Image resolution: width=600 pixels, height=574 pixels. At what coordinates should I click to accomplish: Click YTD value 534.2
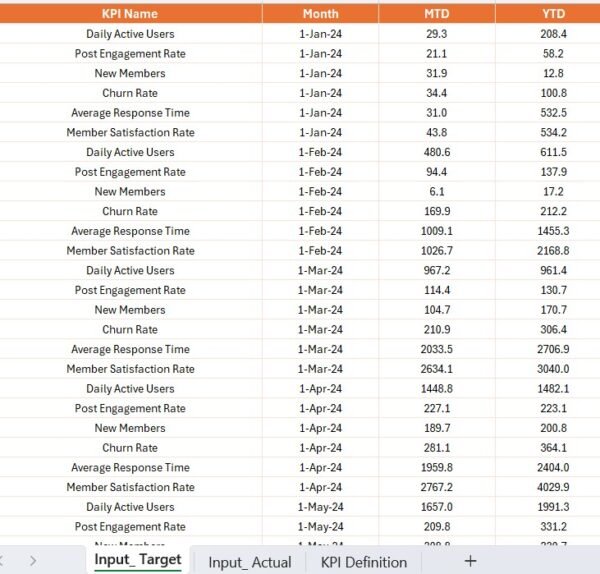pyautogui.click(x=553, y=132)
